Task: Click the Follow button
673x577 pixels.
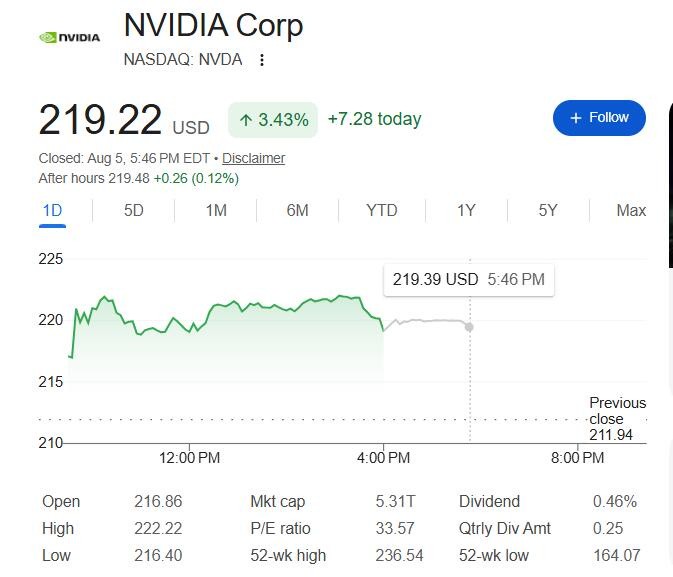Action: click(599, 118)
